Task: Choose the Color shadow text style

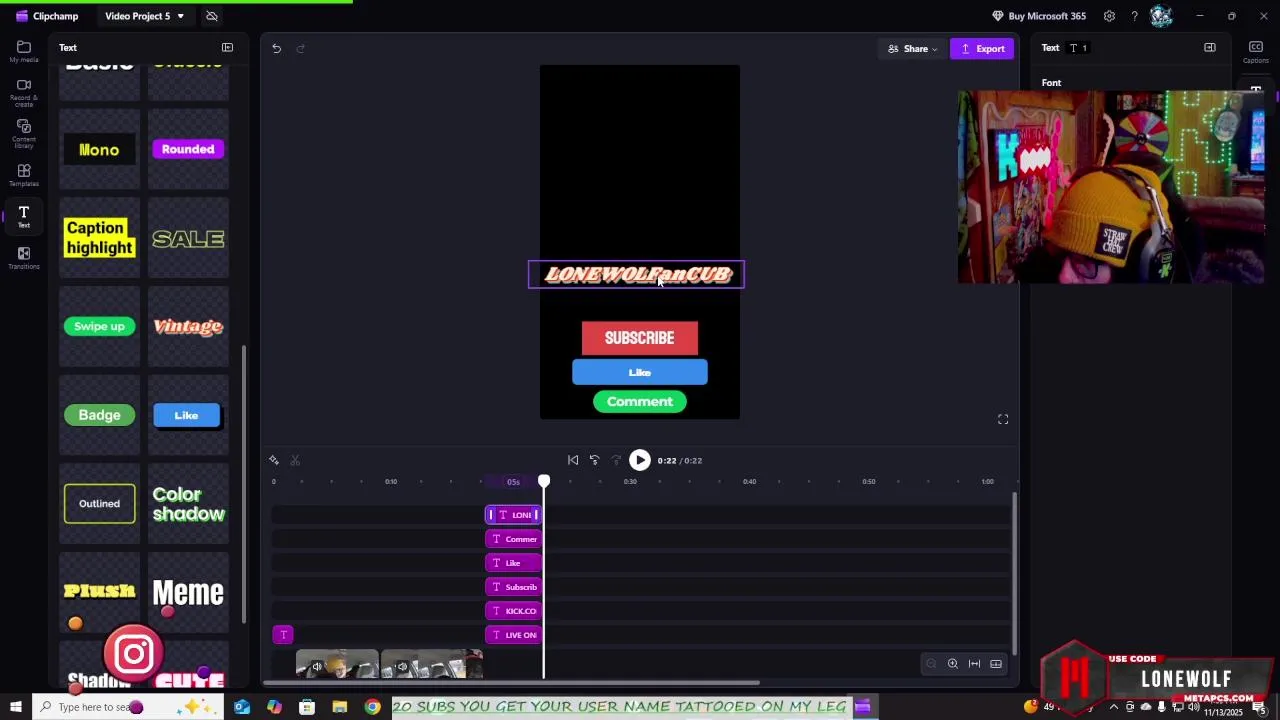Action: pos(188,504)
